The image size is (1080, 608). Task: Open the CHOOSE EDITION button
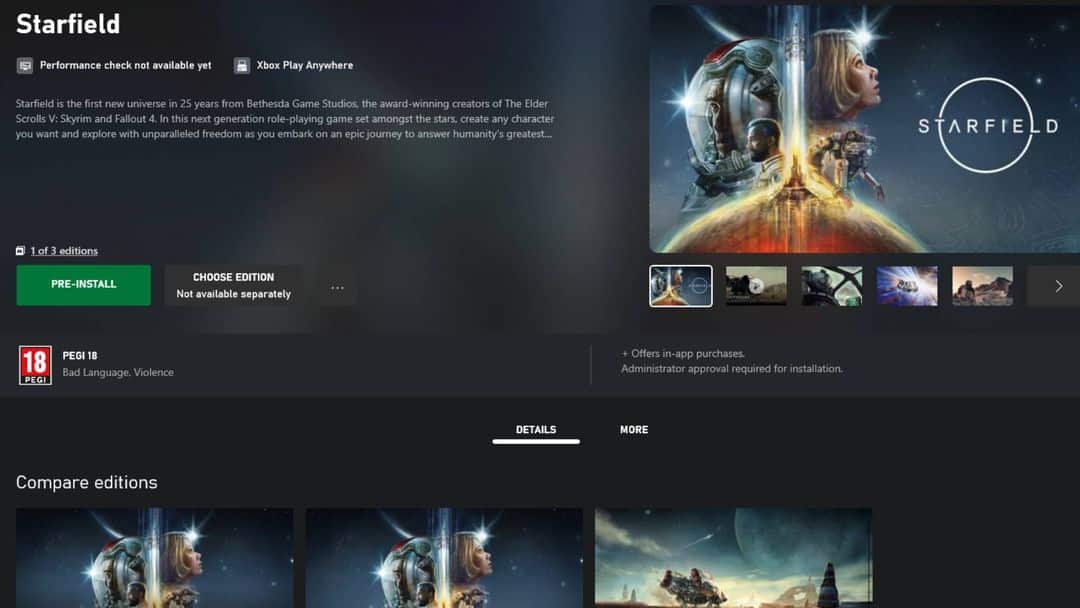point(233,285)
